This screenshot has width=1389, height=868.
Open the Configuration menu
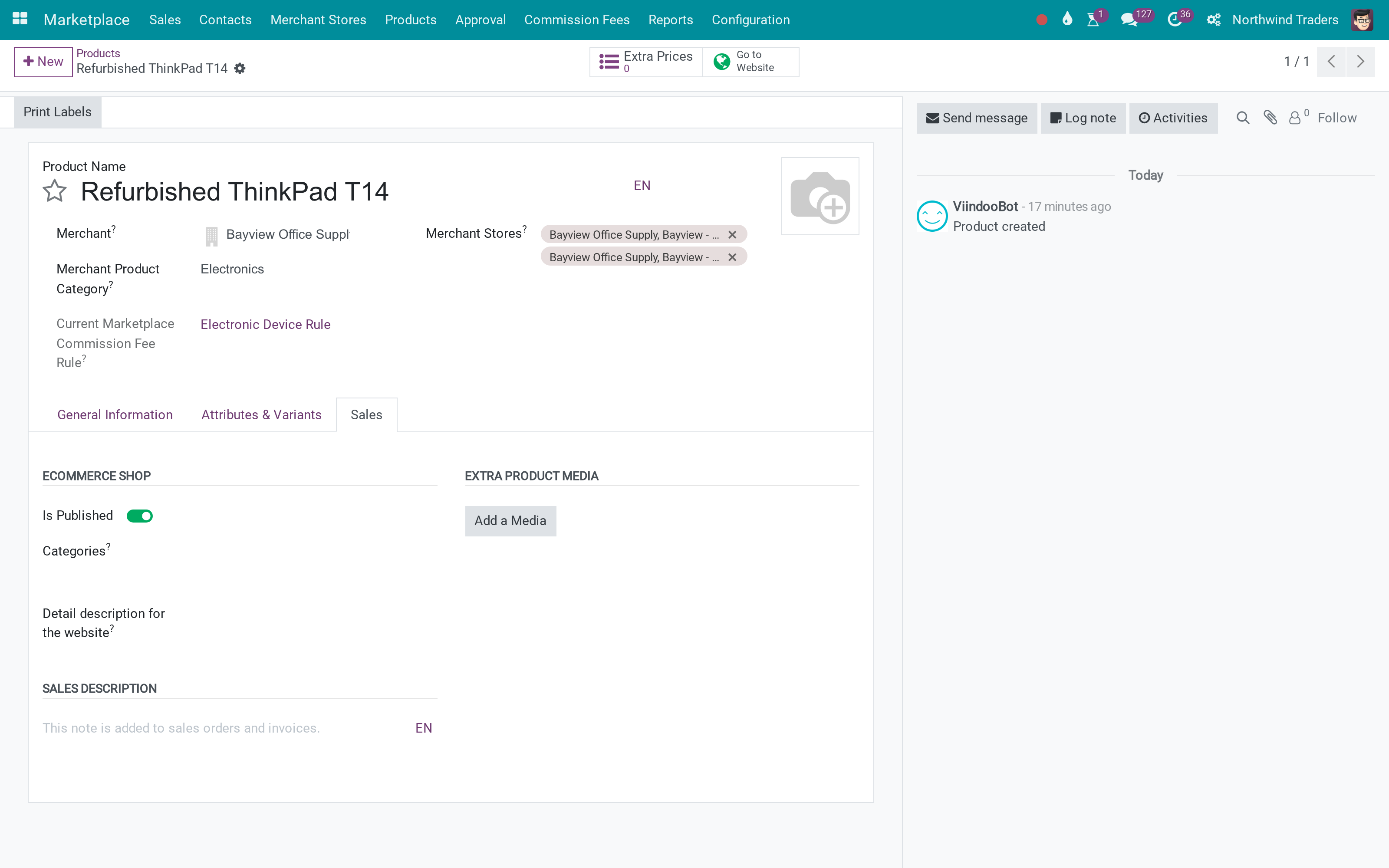tap(750, 20)
